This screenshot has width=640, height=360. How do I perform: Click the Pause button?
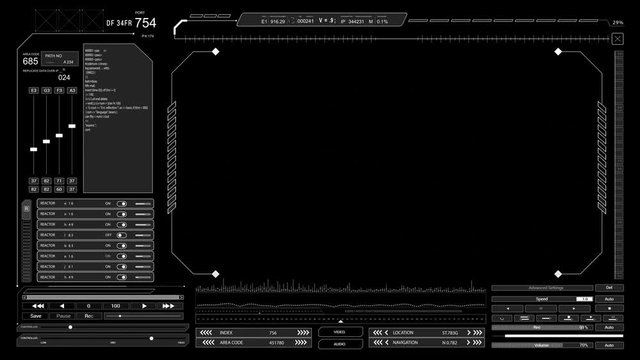pyautogui.click(x=63, y=316)
